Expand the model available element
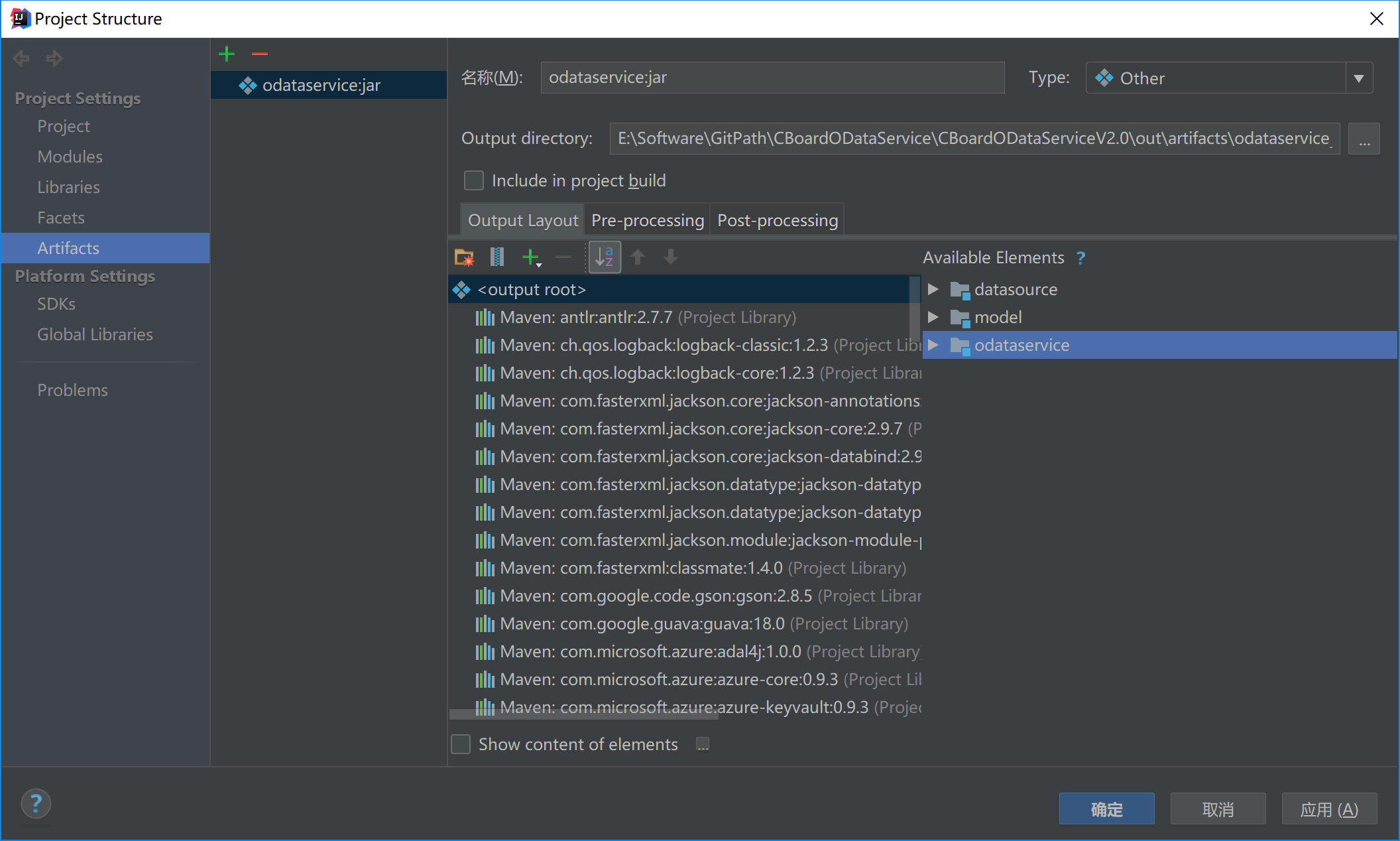Screen dimensions: 1400x841 click(932, 317)
